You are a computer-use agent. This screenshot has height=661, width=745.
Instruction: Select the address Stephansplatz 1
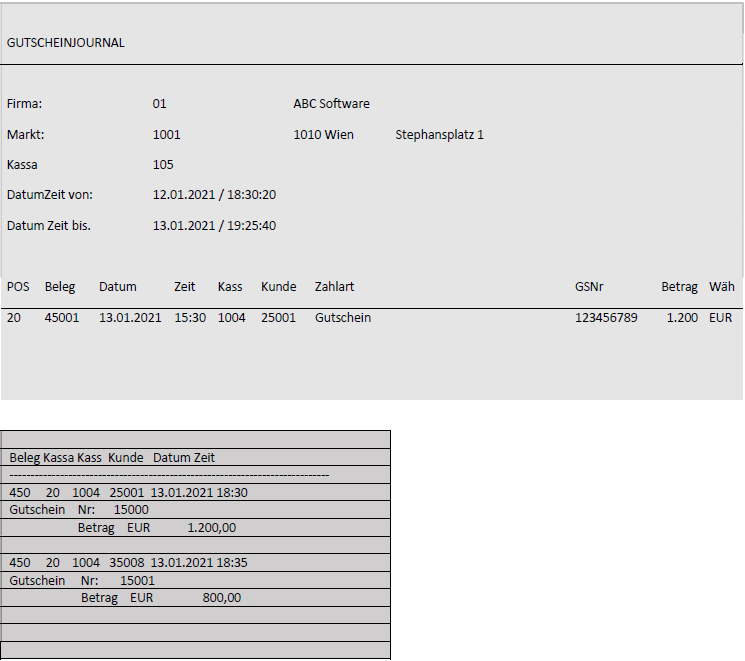[439, 134]
